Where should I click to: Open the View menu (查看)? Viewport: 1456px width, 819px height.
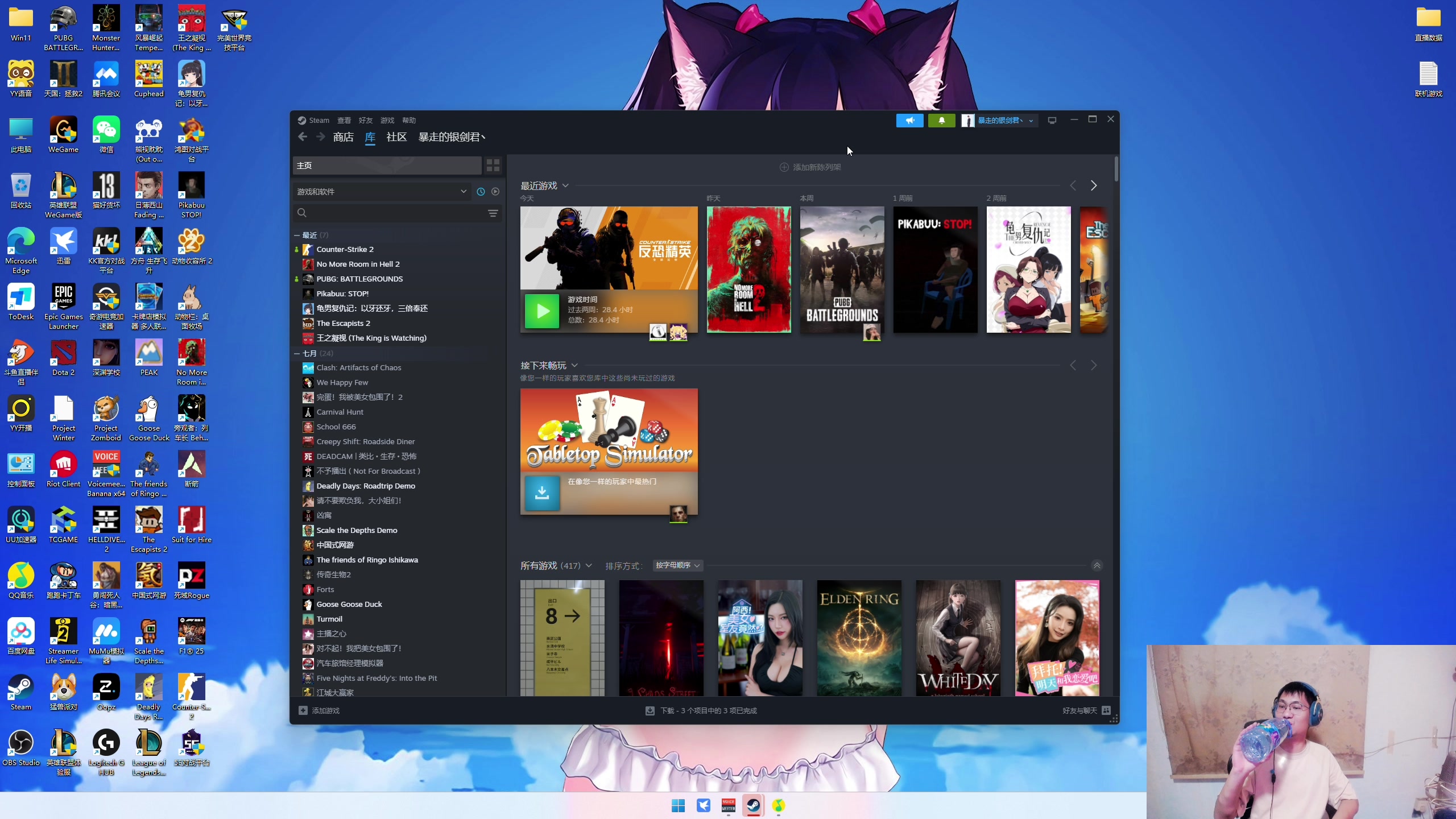coord(344,120)
